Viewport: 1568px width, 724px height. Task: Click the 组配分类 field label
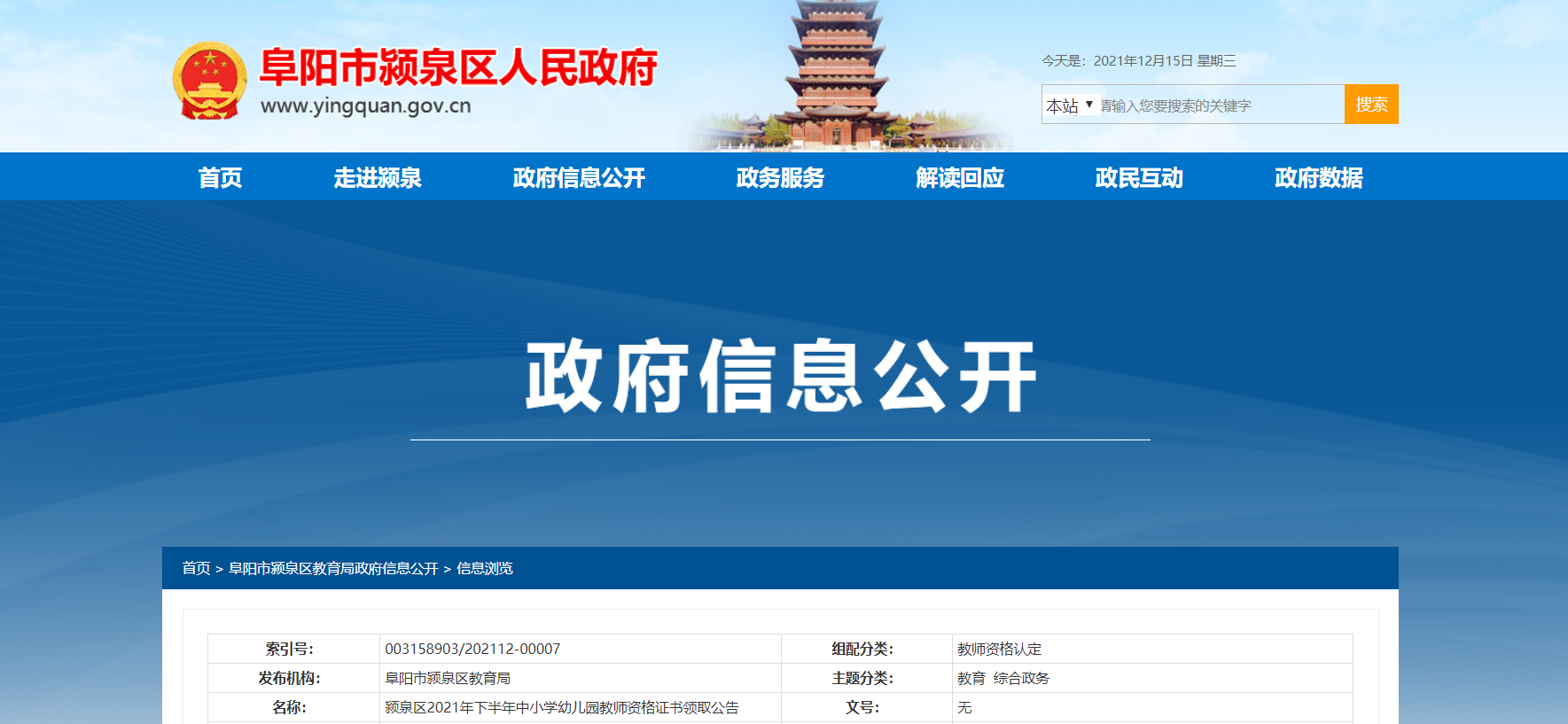coord(862,649)
